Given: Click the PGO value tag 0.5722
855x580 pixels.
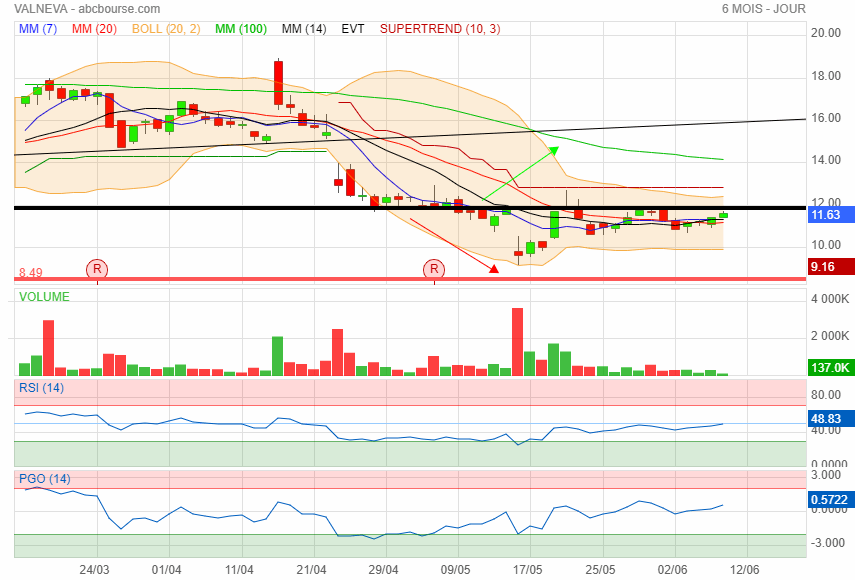Looking at the screenshot, I should 831,500.
